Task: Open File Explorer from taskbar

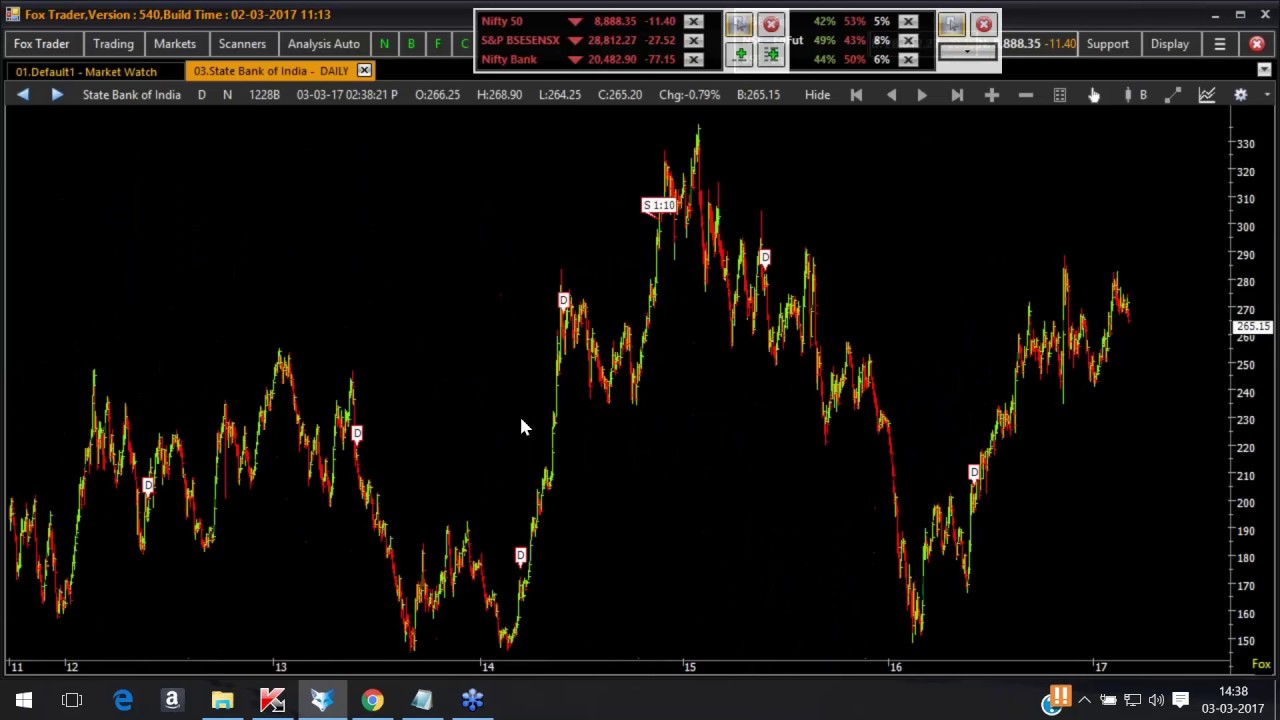Action: (222, 700)
